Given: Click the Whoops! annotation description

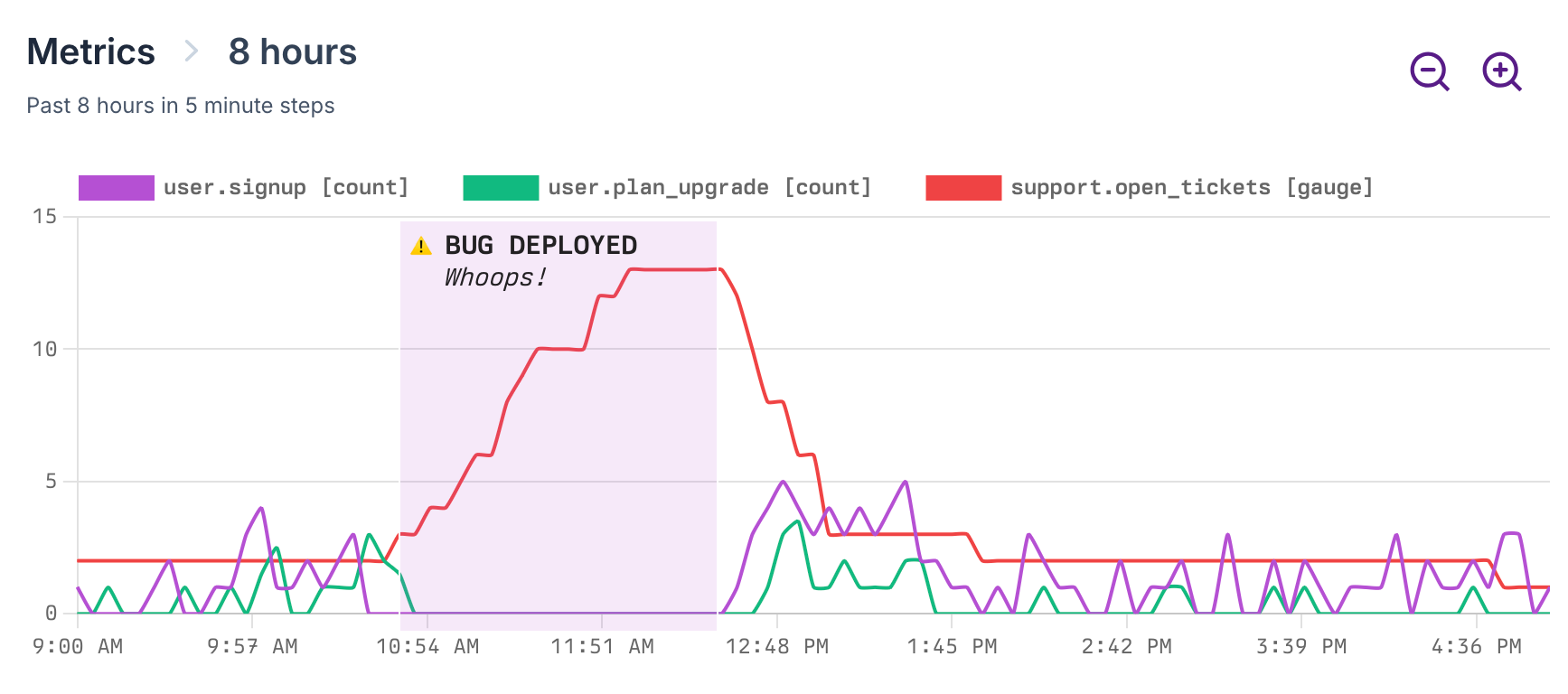Looking at the screenshot, I should [494, 277].
